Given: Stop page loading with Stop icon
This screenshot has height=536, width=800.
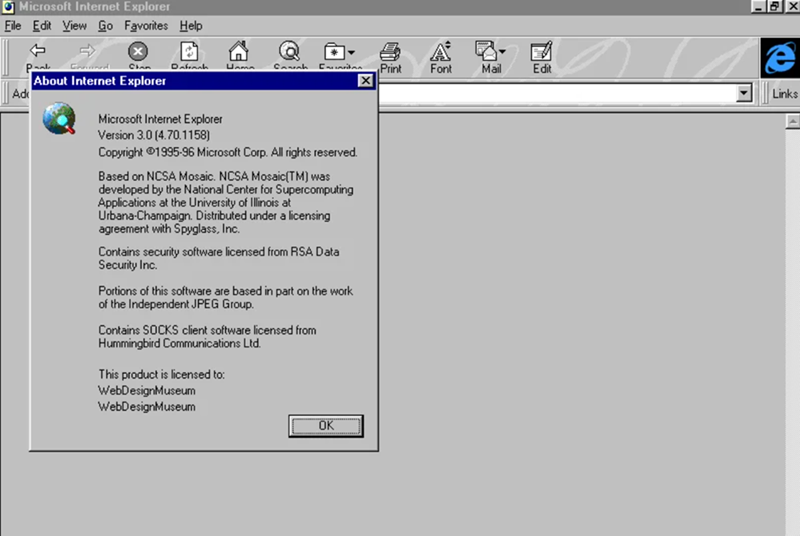Looking at the screenshot, I should pos(138,52).
